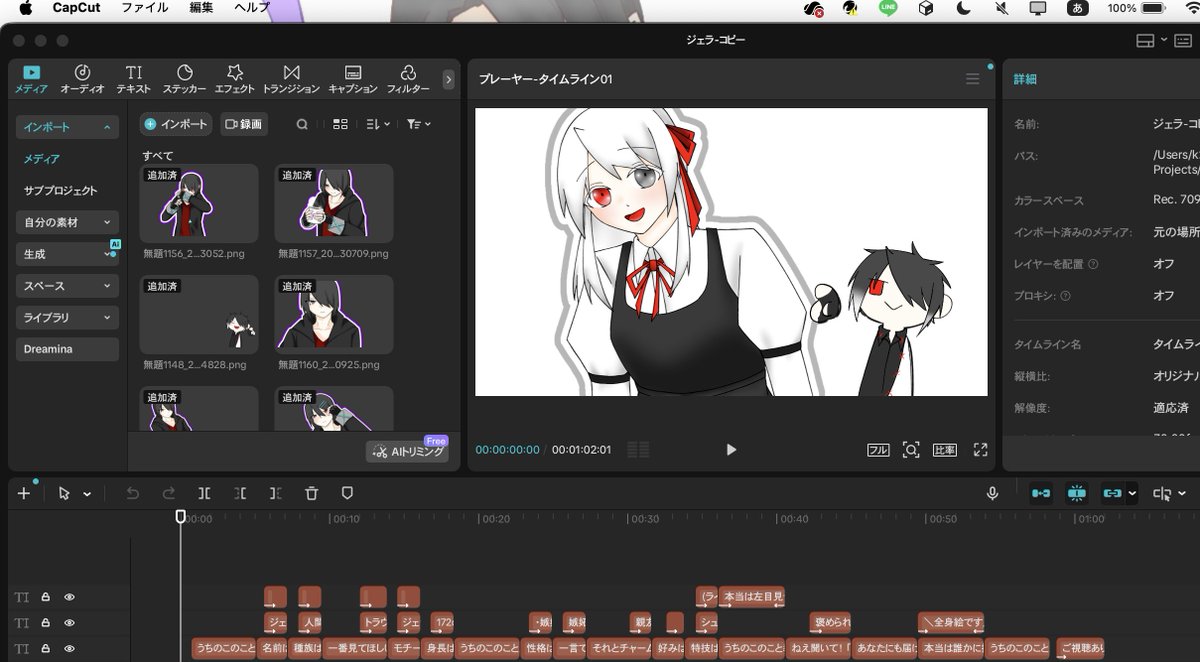Show more panel tabs with right chevron

tap(448, 79)
